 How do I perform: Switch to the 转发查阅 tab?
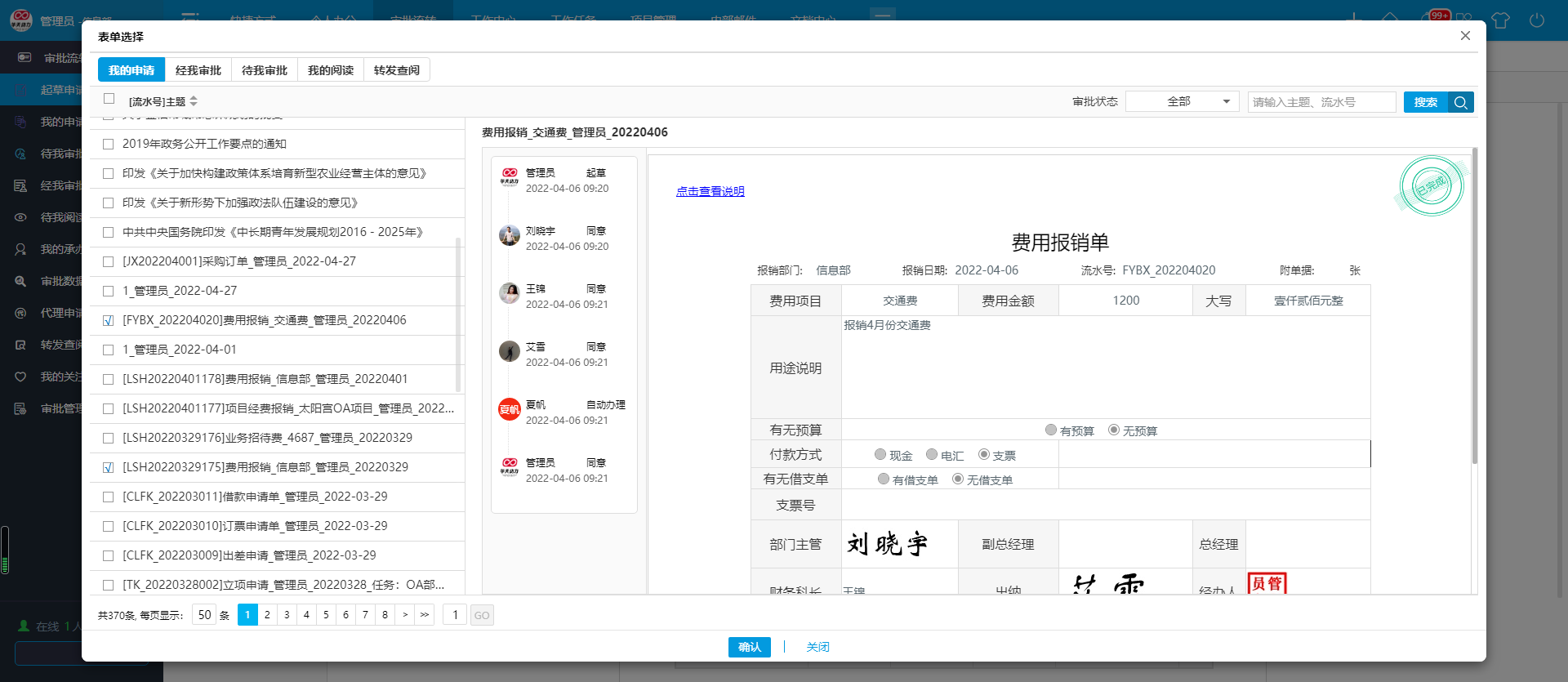click(396, 70)
